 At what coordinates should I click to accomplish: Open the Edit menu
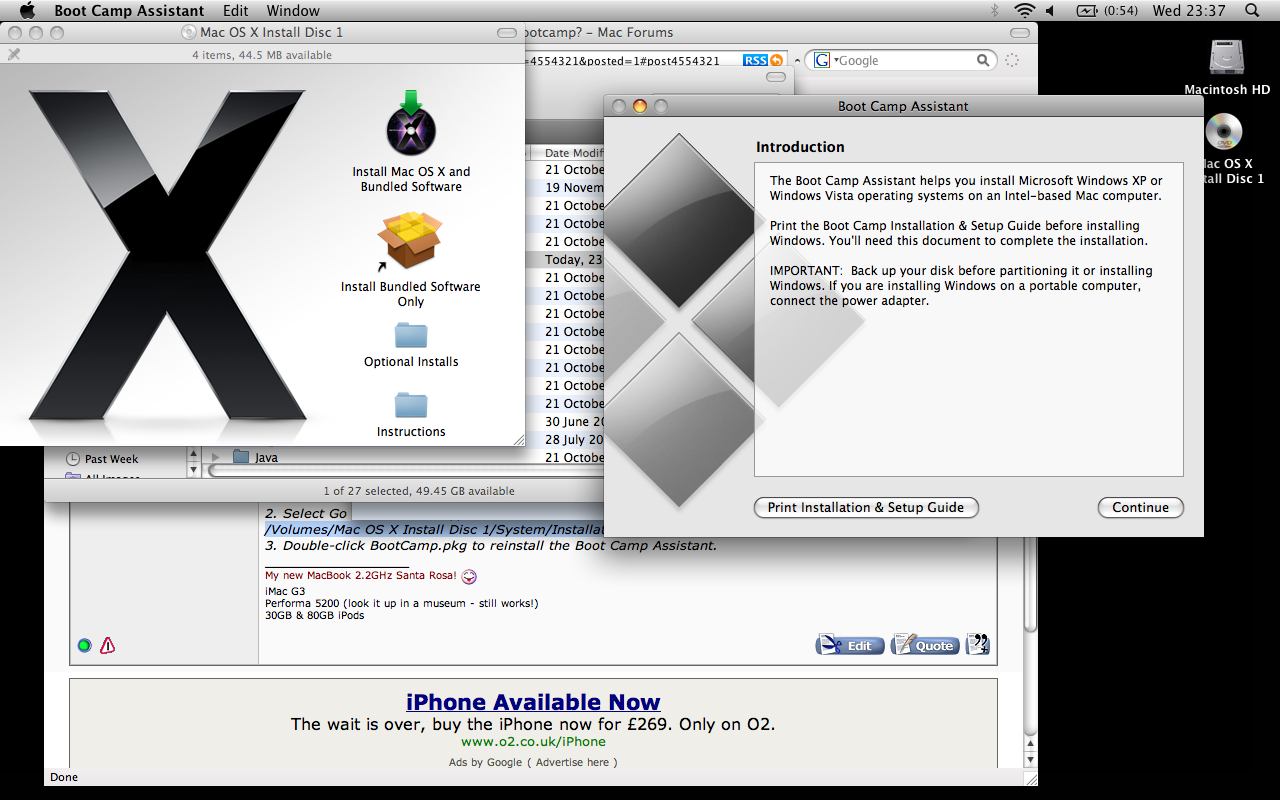pos(236,11)
